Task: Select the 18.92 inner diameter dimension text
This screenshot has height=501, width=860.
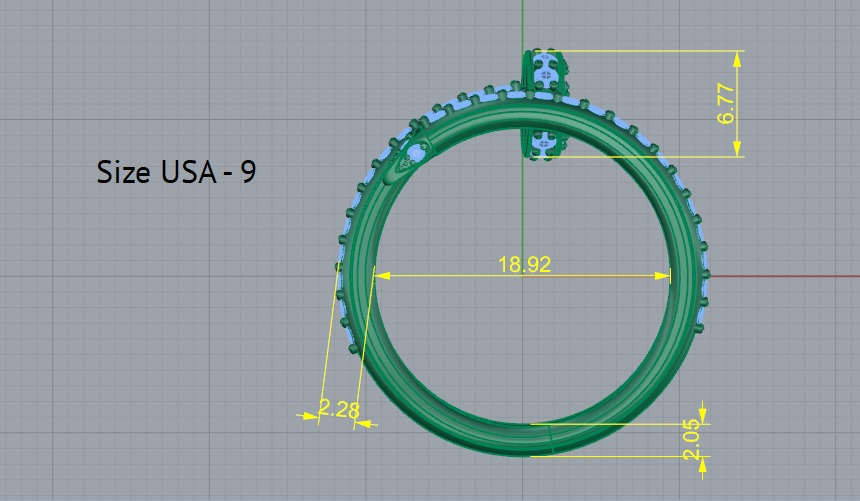Action: coord(524,264)
